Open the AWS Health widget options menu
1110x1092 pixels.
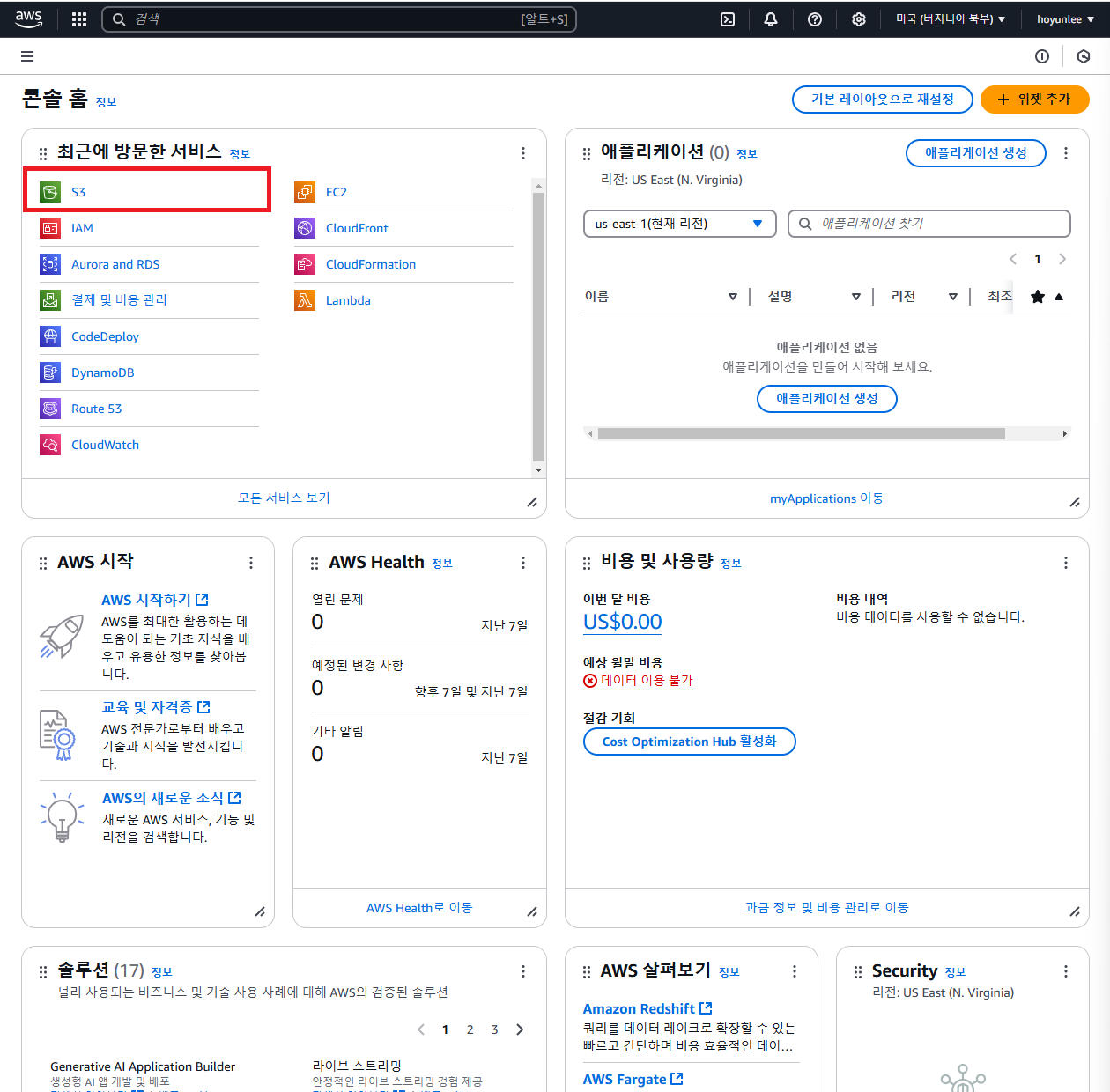[523, 563]
